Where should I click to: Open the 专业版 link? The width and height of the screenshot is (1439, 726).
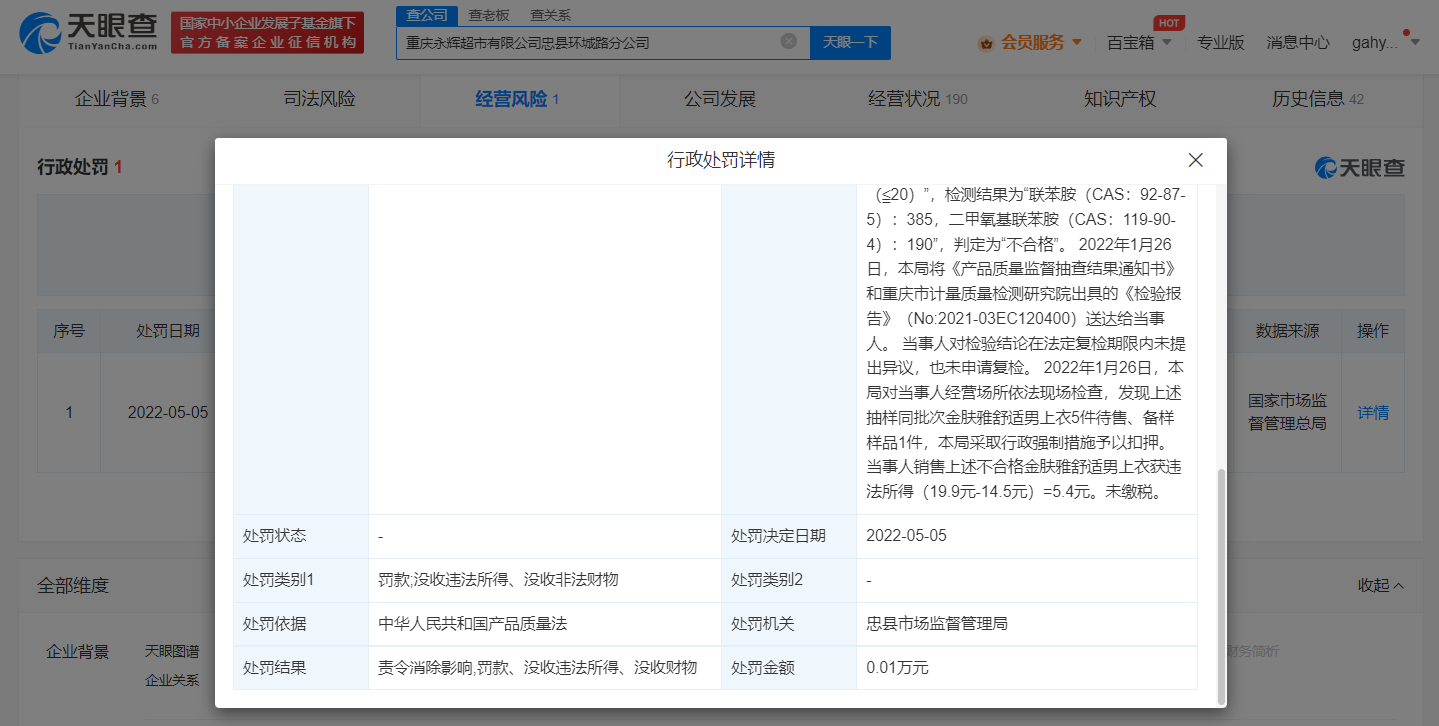click(x=1221, y=42)
